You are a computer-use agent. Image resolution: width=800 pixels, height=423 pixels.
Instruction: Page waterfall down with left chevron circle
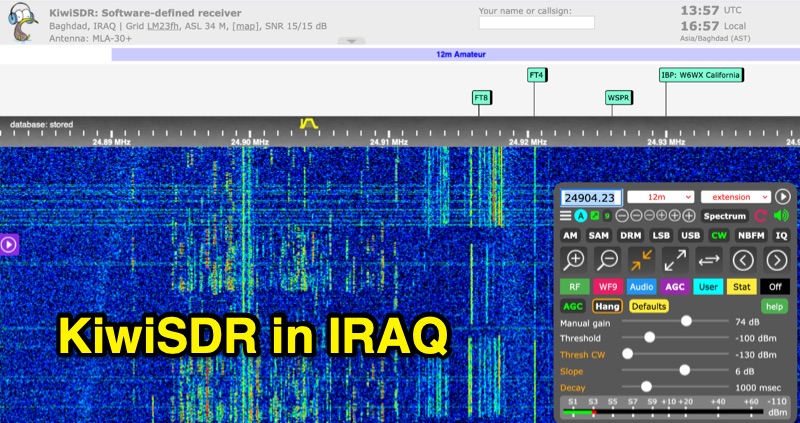coord(743,260)
